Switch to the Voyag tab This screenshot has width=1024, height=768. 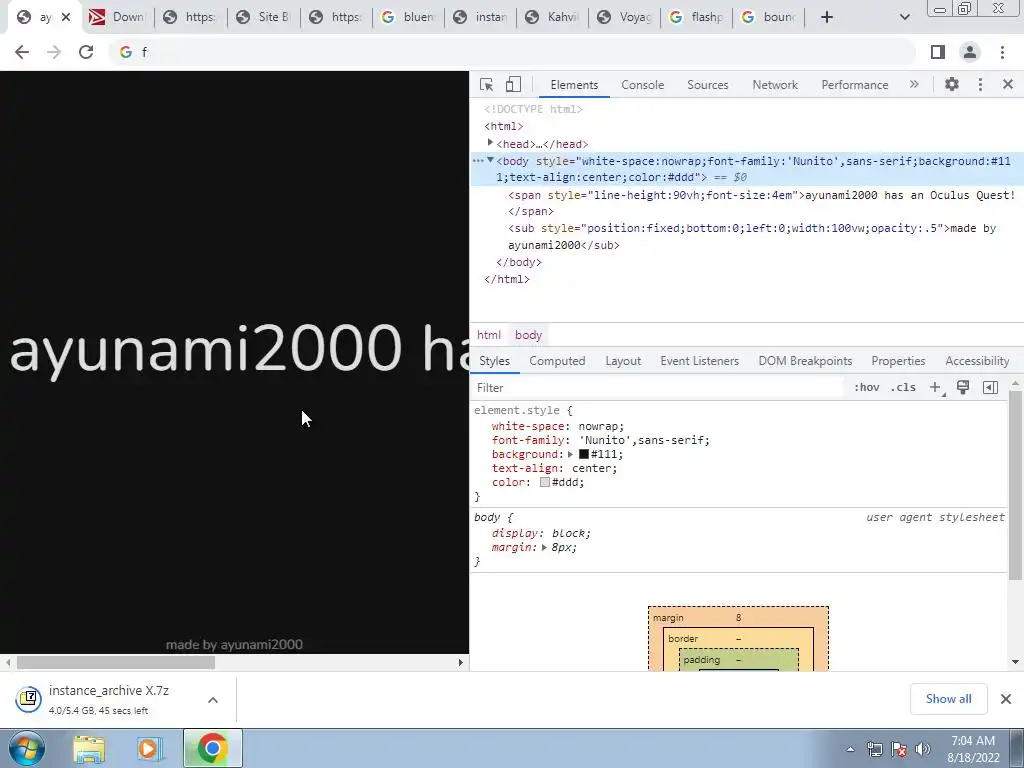point(625,17)
